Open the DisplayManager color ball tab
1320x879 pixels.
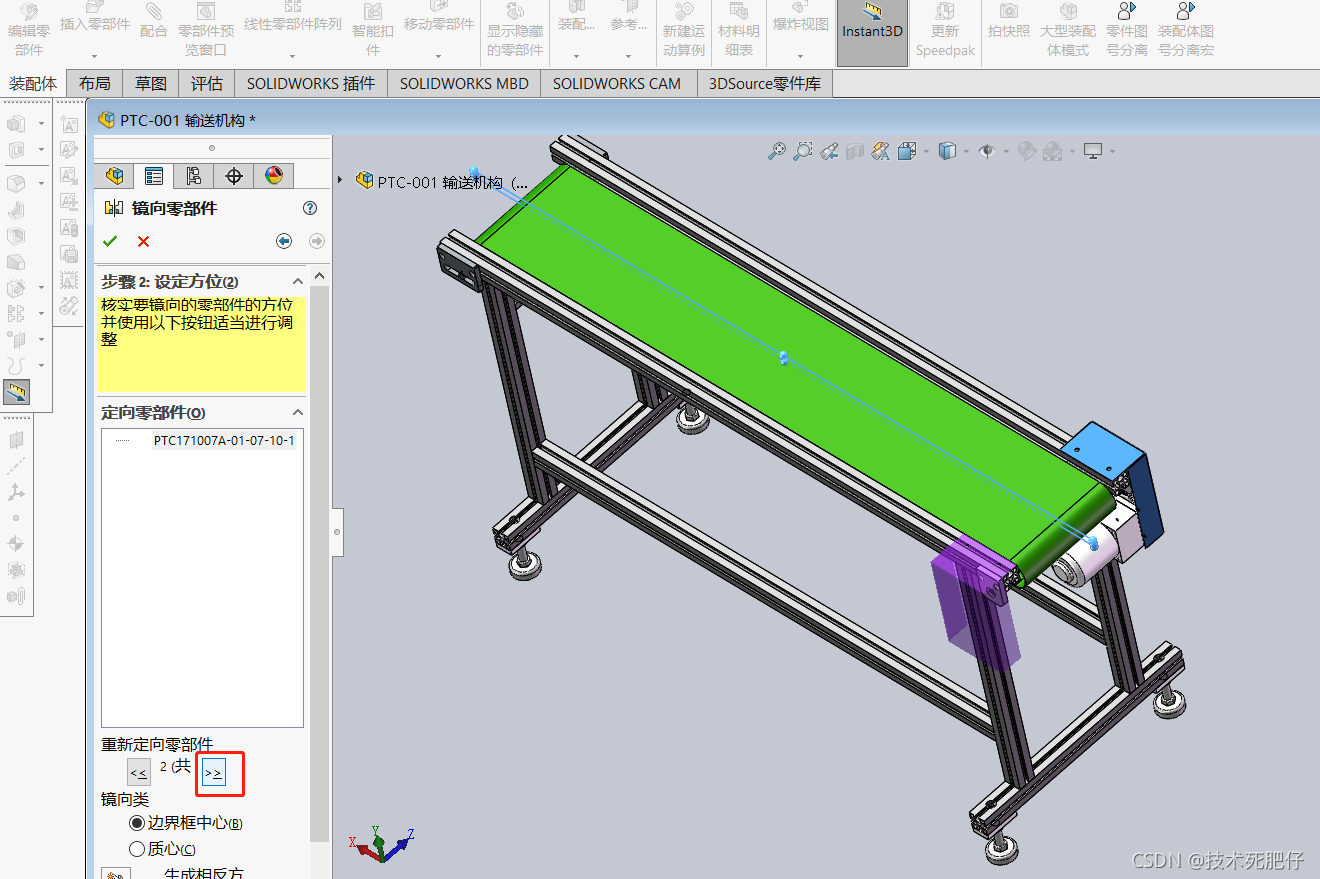pyautogui.click(x=273, y=176)
